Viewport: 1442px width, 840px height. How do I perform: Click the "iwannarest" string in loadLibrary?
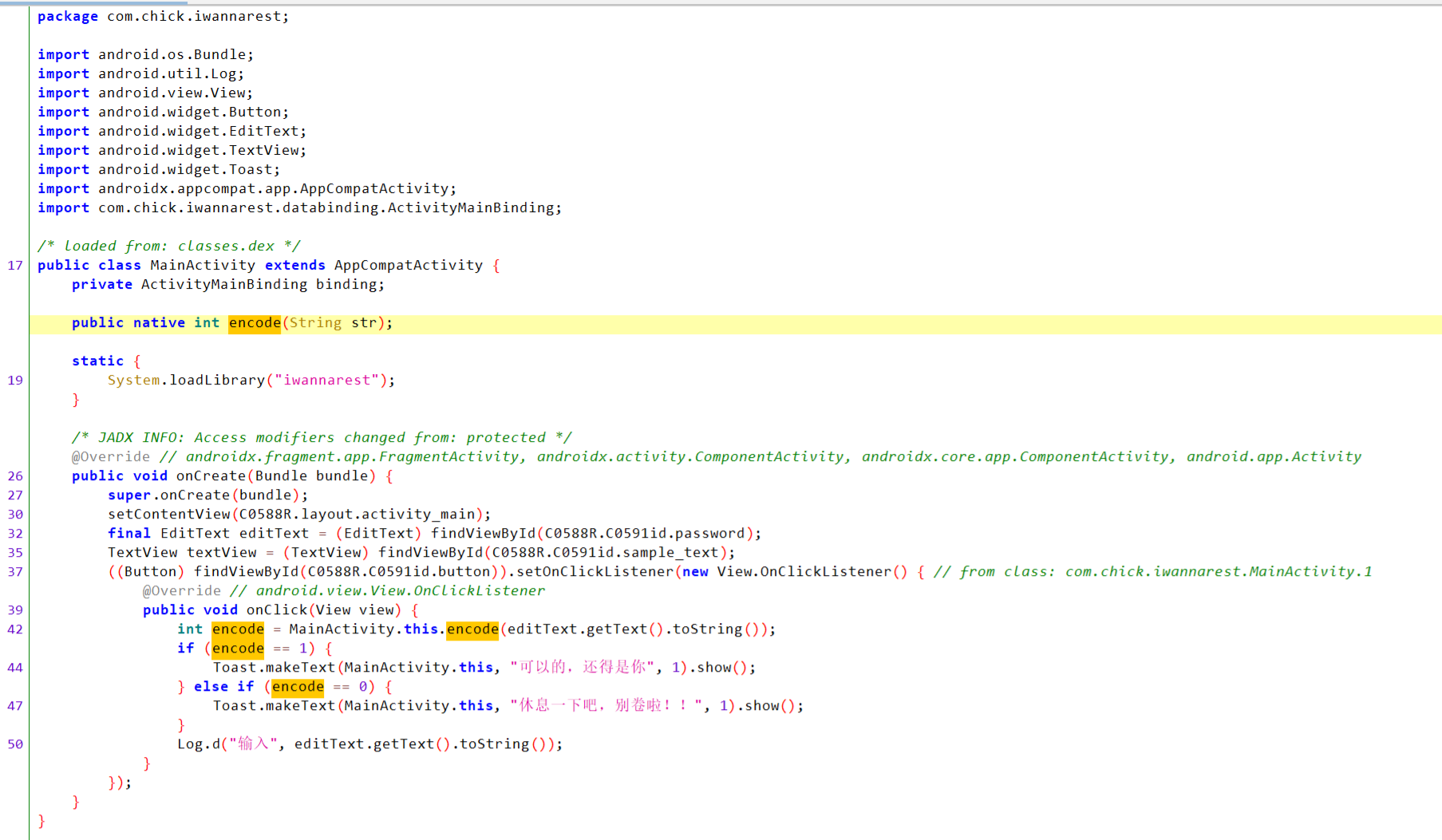tap(326, 381)
